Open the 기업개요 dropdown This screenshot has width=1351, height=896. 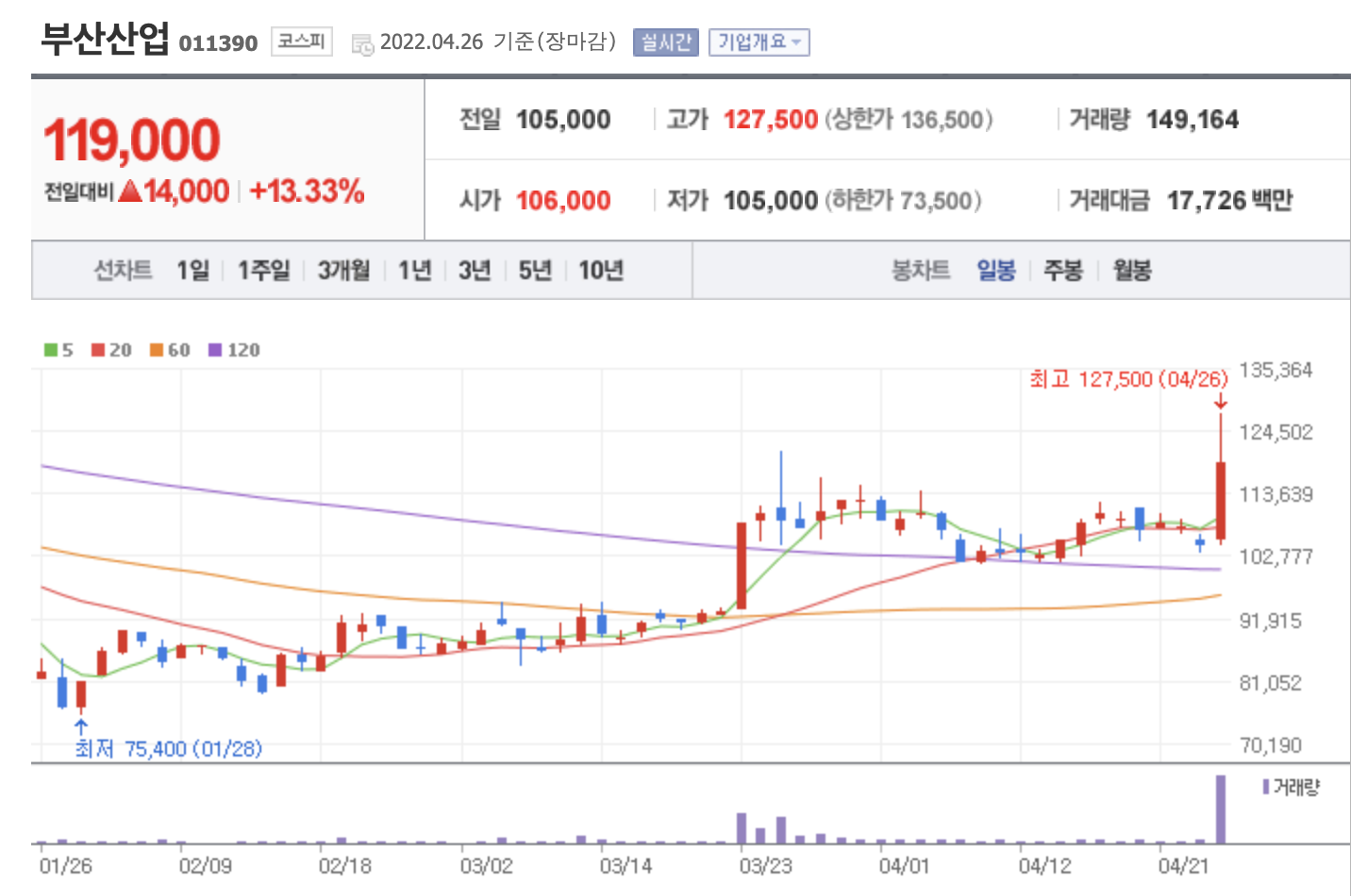tap(759, 42)
